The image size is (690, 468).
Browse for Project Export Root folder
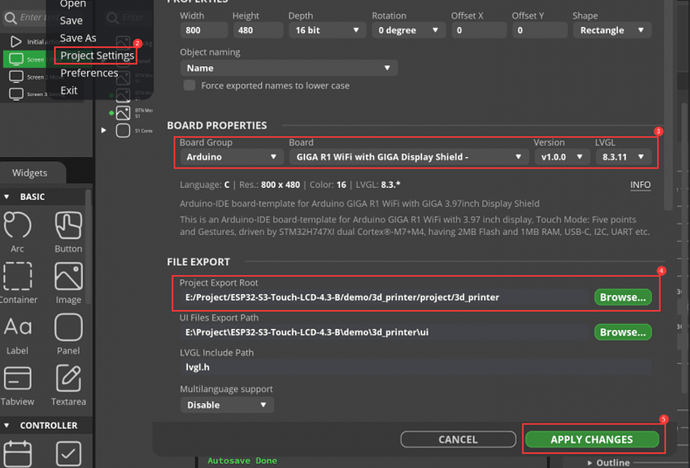(x=623, y=298)
